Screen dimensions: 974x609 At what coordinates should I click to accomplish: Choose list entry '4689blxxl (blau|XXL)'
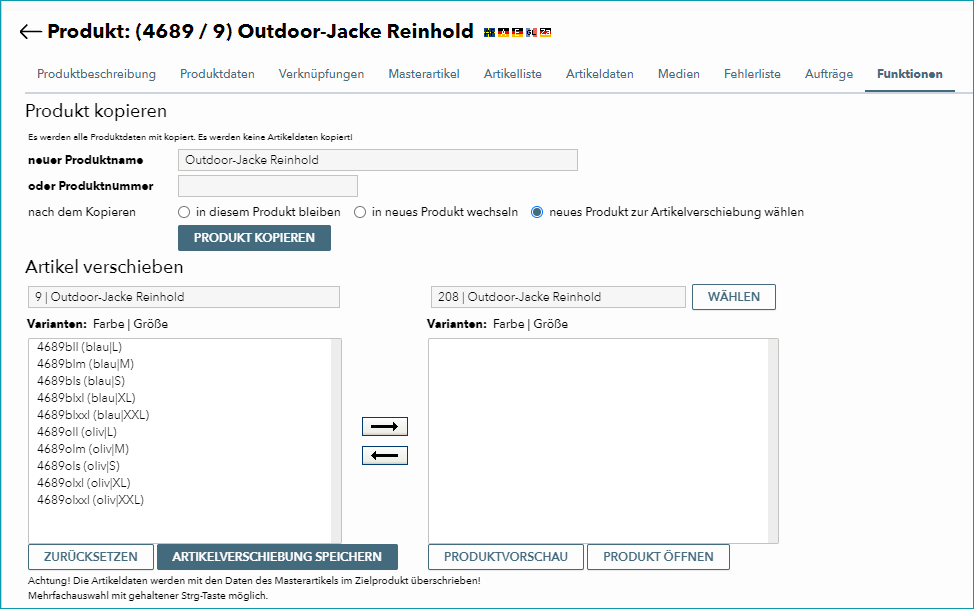93,415
